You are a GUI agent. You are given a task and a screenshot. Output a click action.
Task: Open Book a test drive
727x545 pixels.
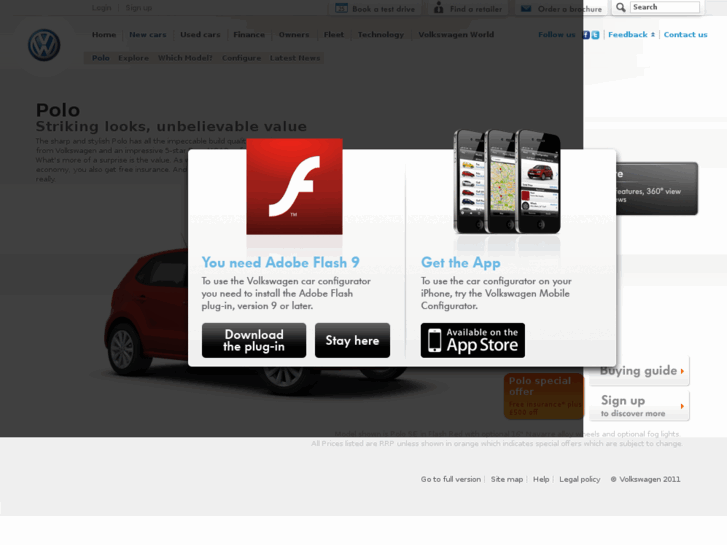pyautogui.click(x=383, y=9)
